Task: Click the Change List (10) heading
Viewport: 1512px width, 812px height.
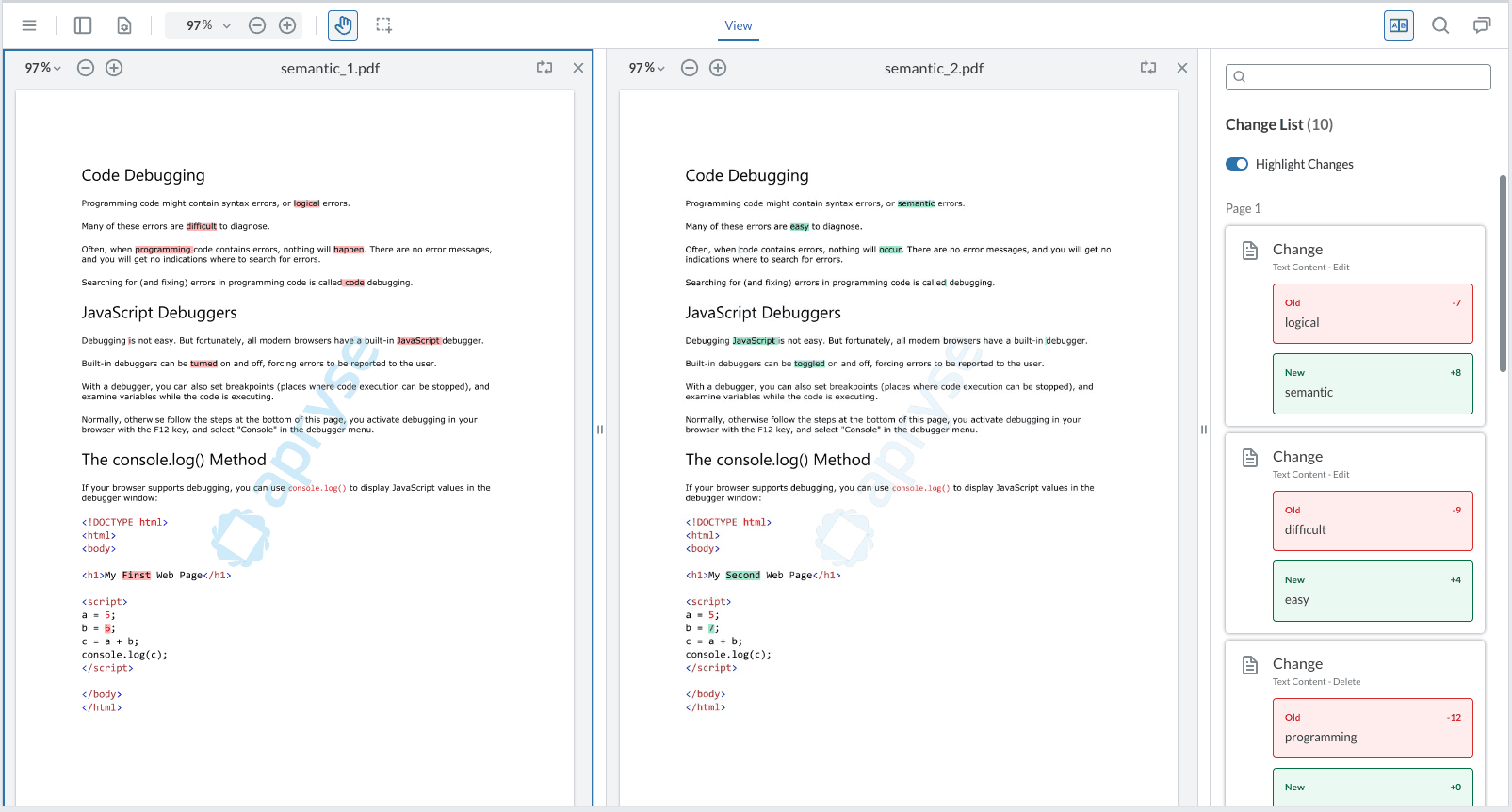Action: (x=1279, y=124)
